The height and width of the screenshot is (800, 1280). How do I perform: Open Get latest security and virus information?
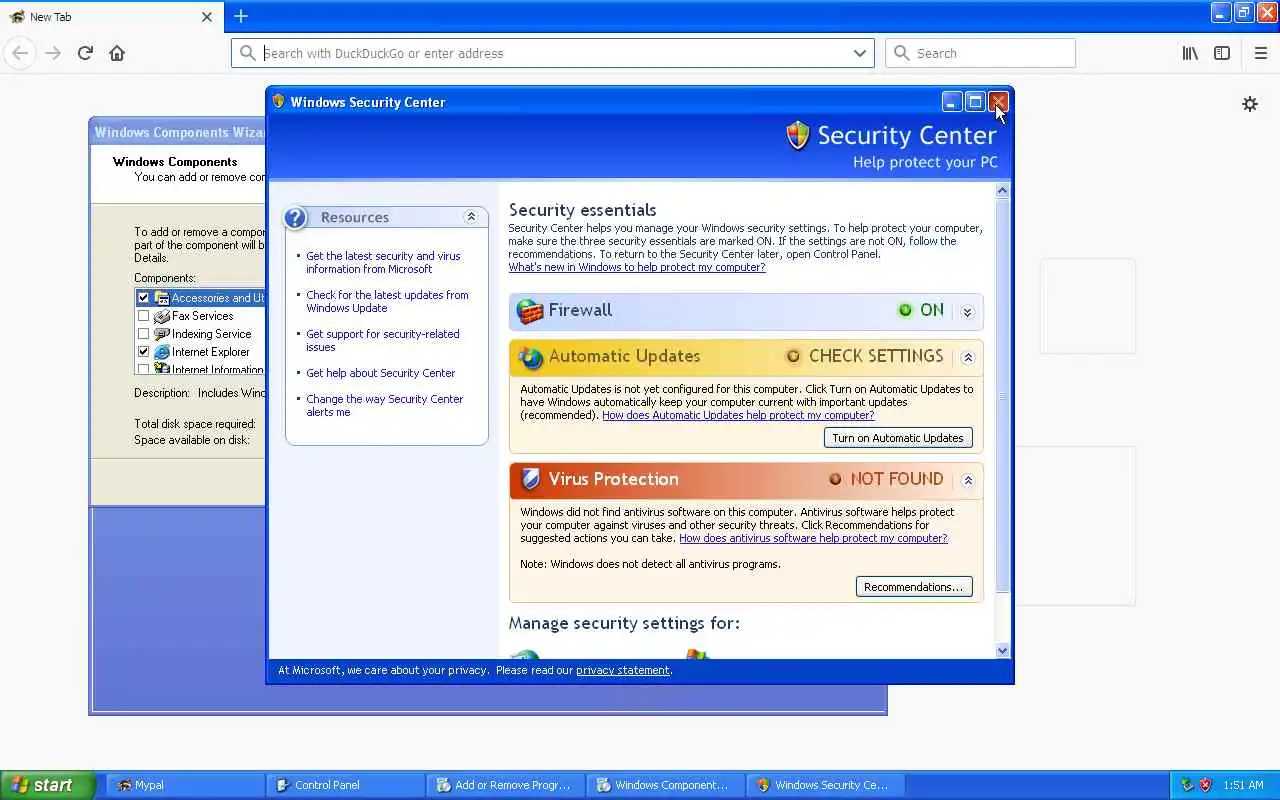coord(383,263)
